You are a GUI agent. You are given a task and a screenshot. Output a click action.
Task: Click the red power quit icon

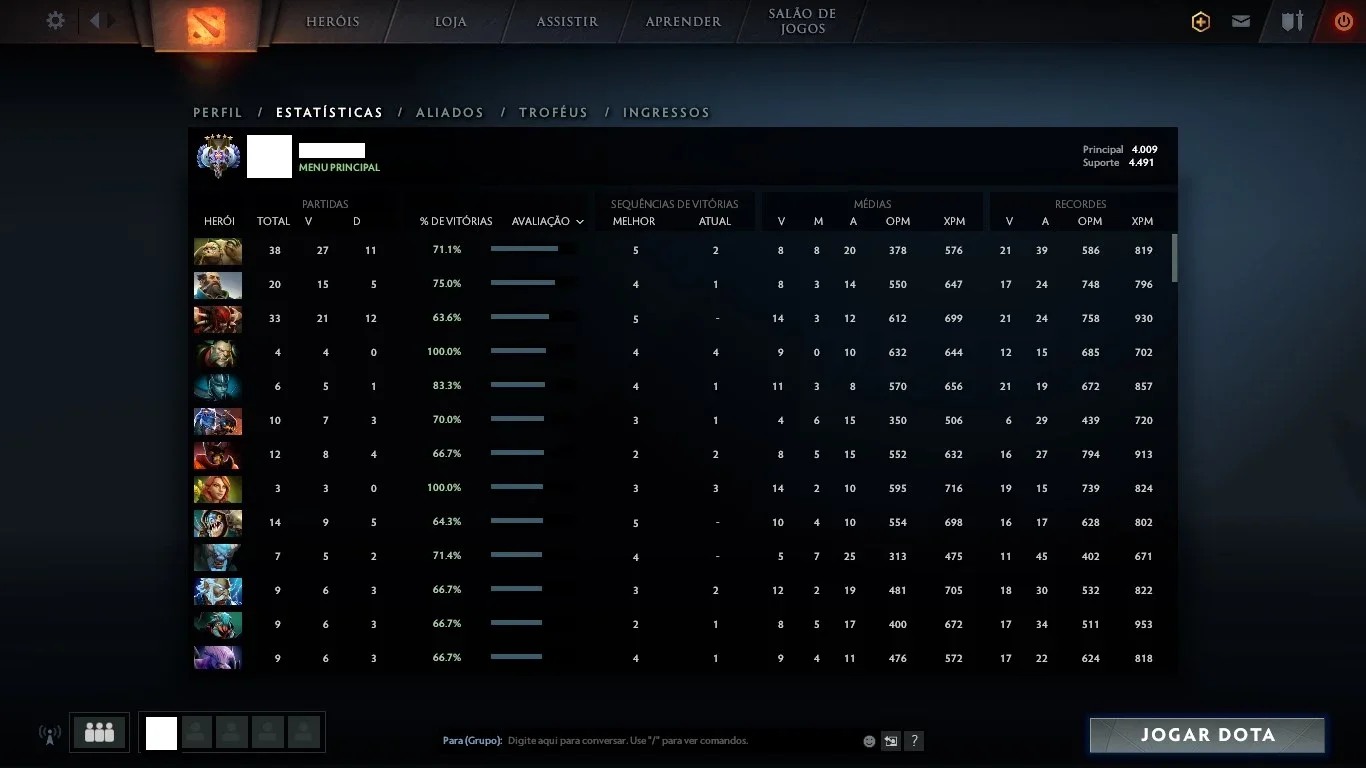(1344, 21)
